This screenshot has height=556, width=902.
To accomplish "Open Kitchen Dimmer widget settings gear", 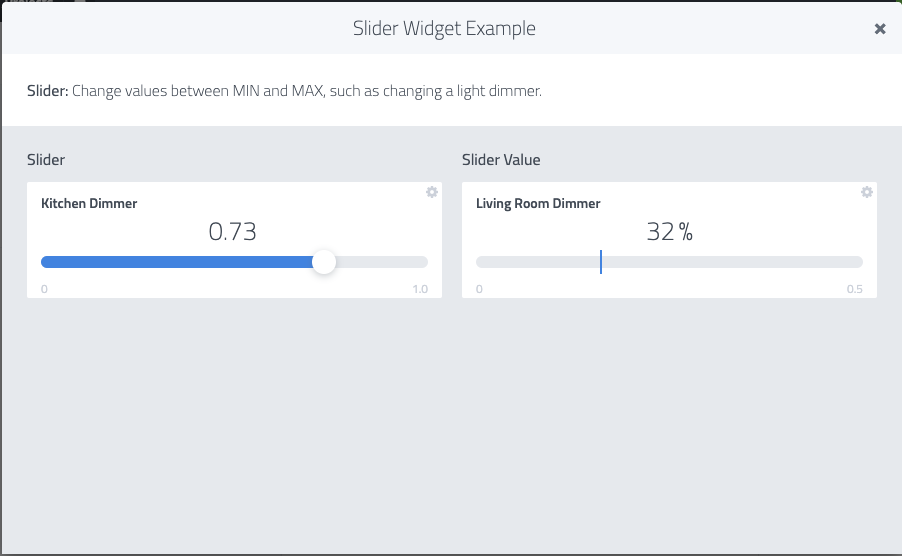I will (x=432, y=192).
